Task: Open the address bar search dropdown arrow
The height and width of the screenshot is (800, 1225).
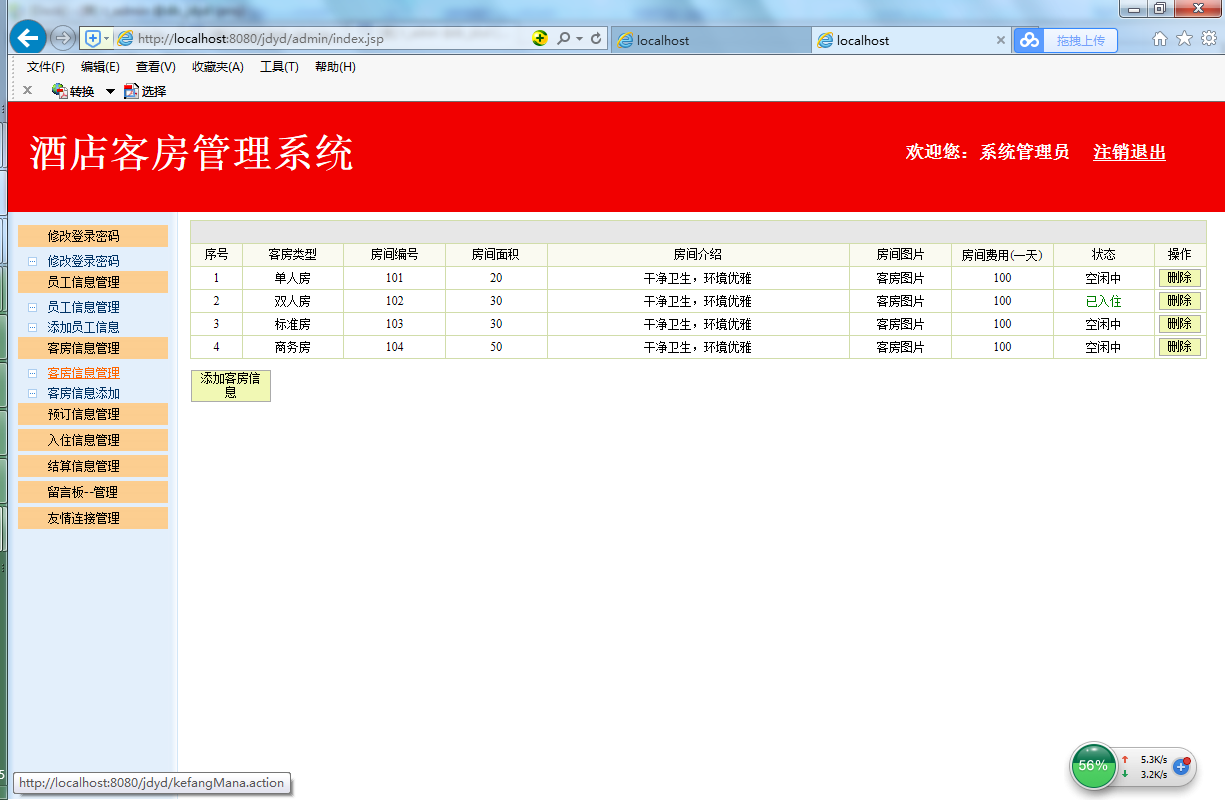Action: tap(579, 39)
